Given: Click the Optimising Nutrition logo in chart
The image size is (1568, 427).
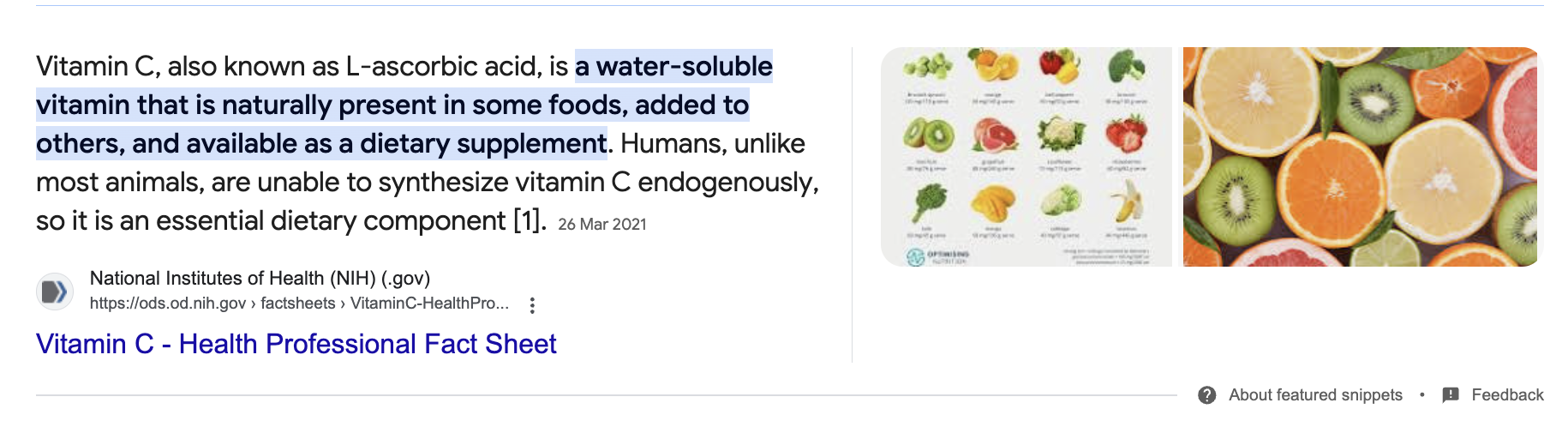Looking at the screenshot, I should pos(938,256).
